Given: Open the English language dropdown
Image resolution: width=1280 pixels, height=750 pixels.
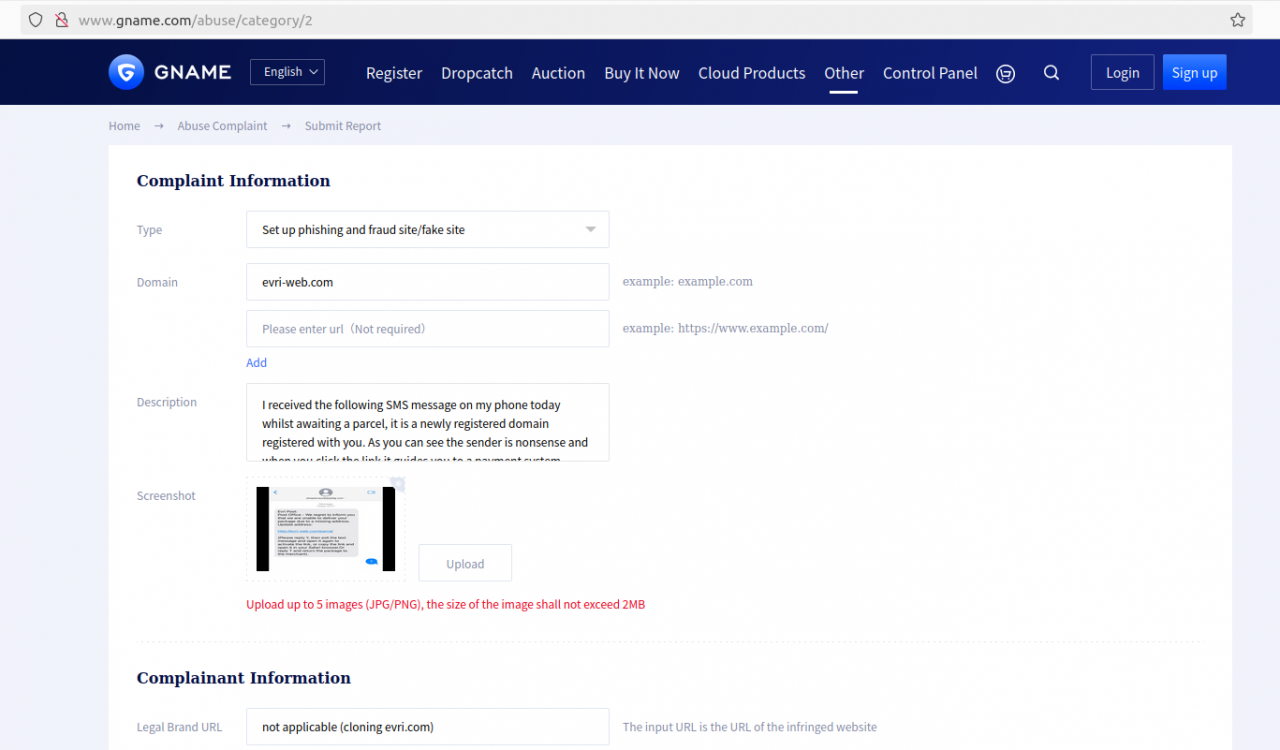Looking at the screenshot, I should pos(287,72).
